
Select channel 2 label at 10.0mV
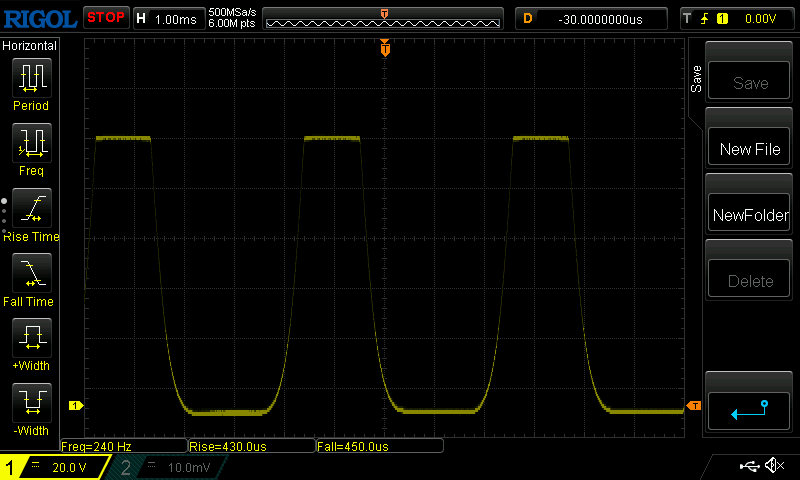(x=168, y=467)
